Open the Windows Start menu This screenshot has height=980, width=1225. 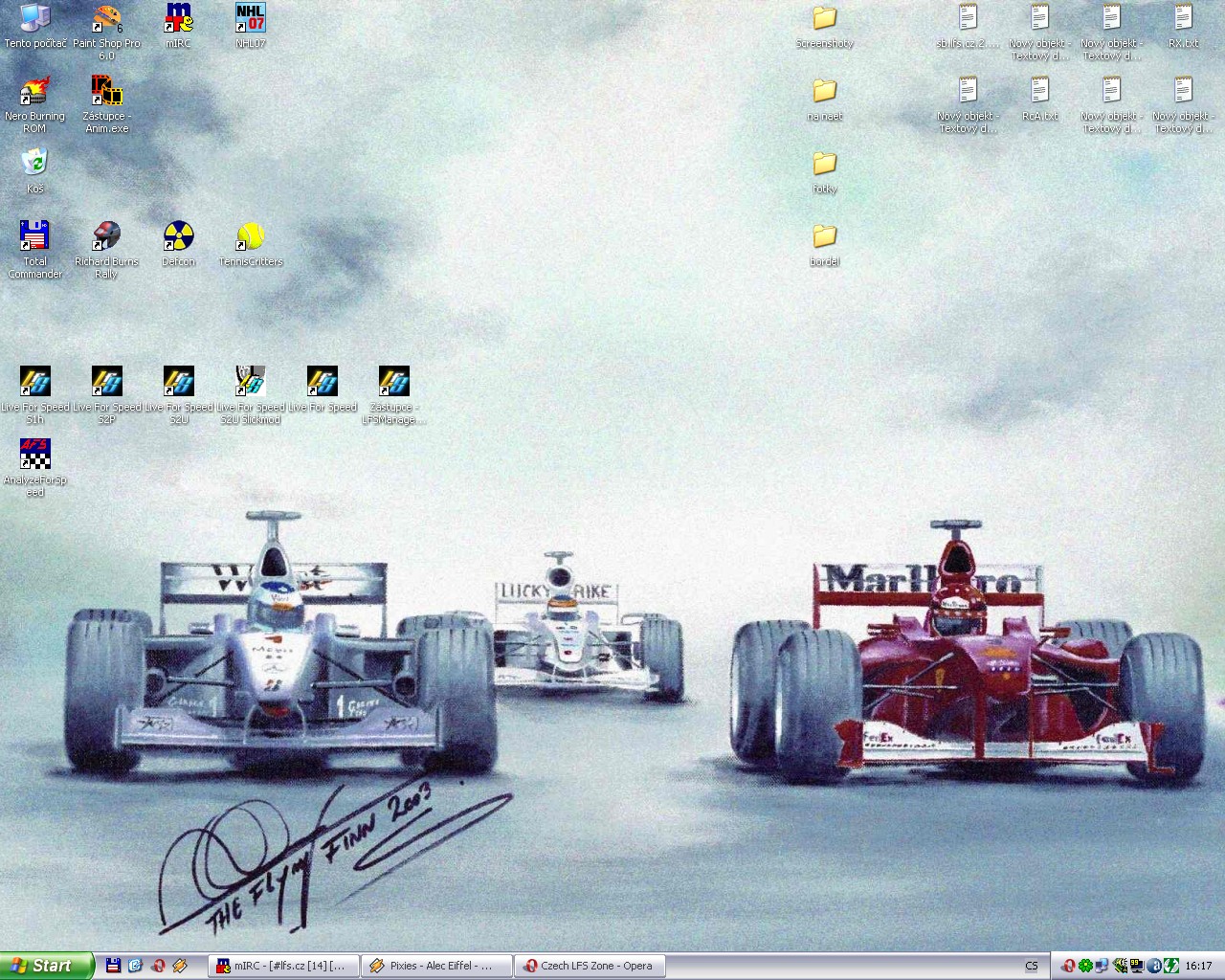click(x=47, y=966)
